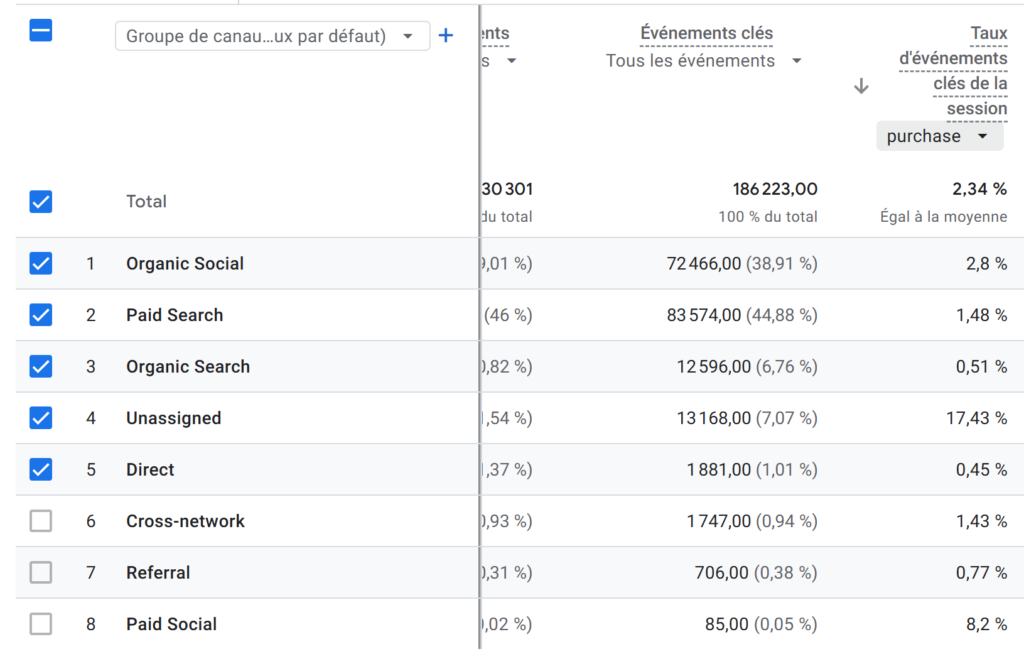Deselect the Unassigned row checkbox

click(40, 418)
